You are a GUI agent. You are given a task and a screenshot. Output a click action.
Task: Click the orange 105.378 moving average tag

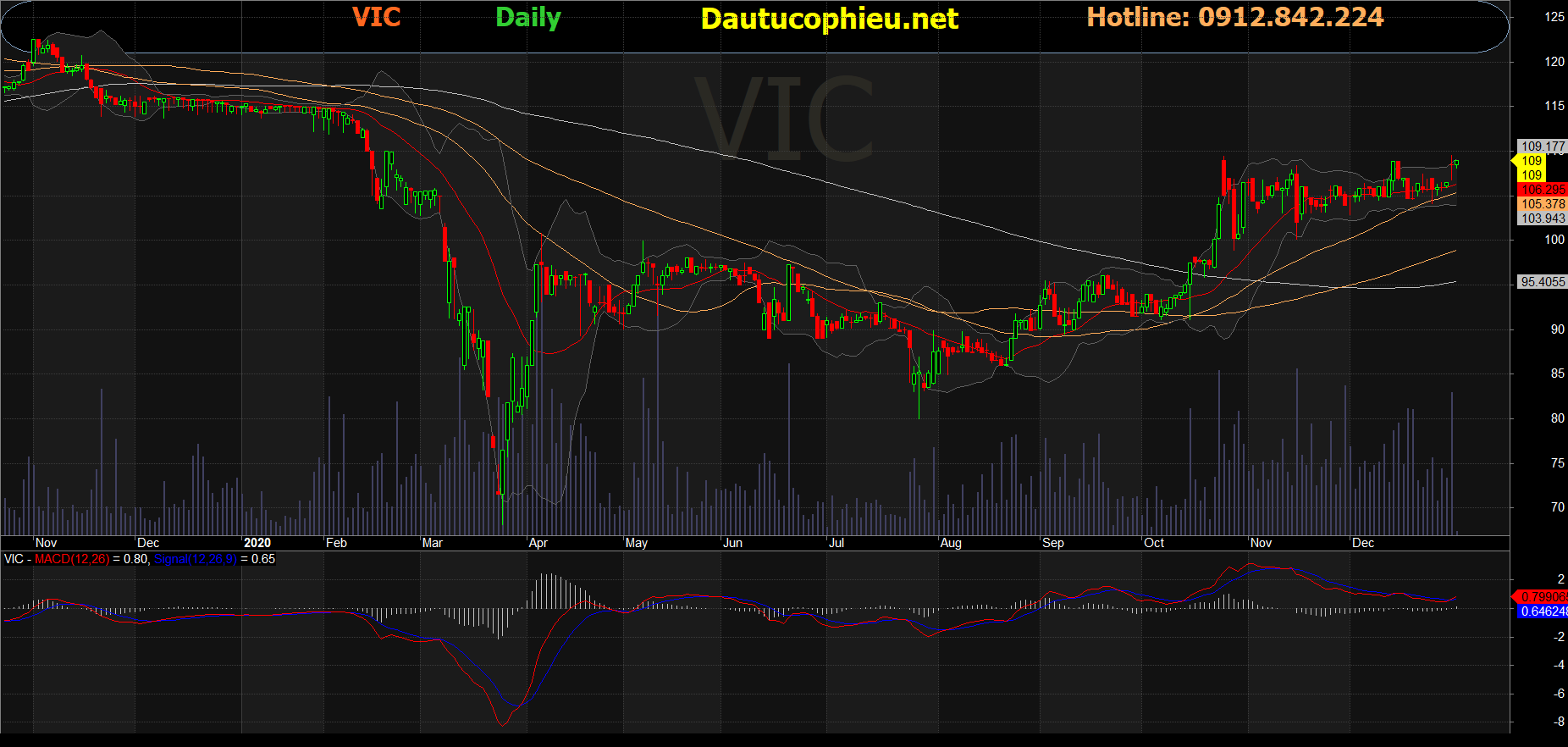[1542, 204]
